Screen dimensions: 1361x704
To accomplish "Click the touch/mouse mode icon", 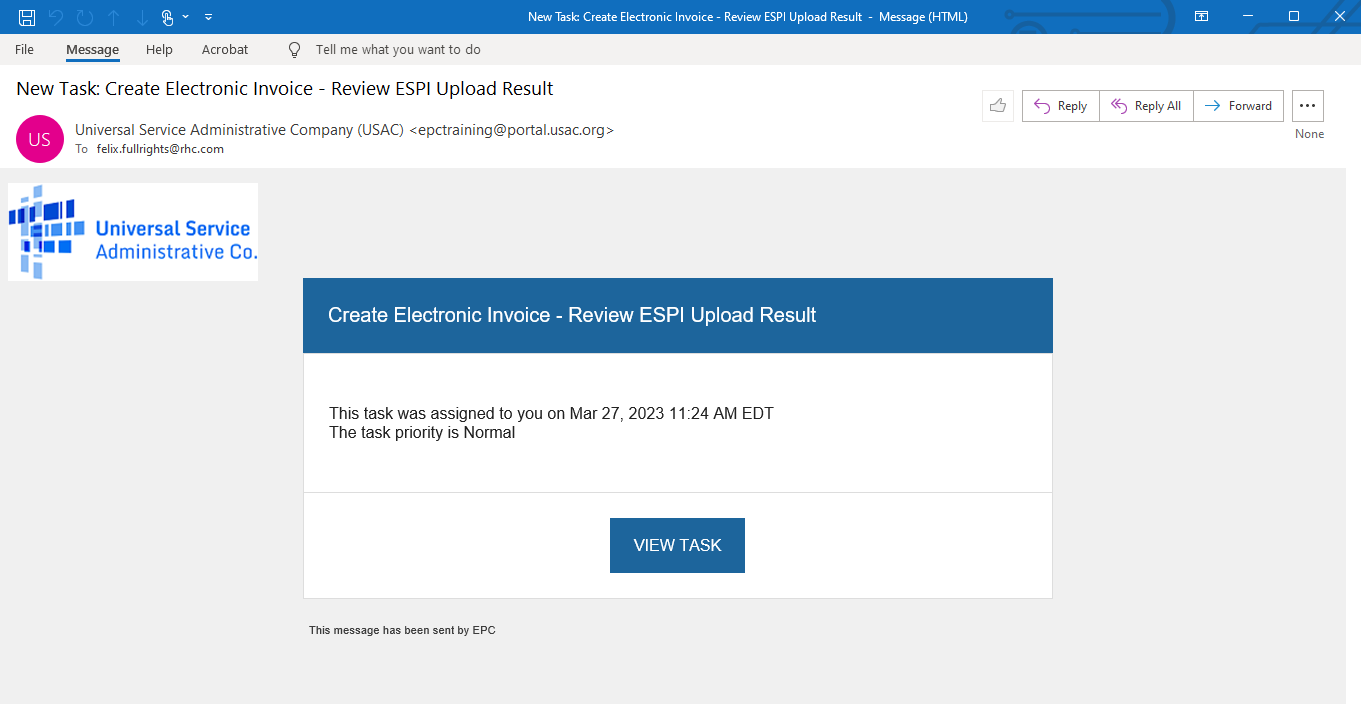I will [x=168, y=17].
